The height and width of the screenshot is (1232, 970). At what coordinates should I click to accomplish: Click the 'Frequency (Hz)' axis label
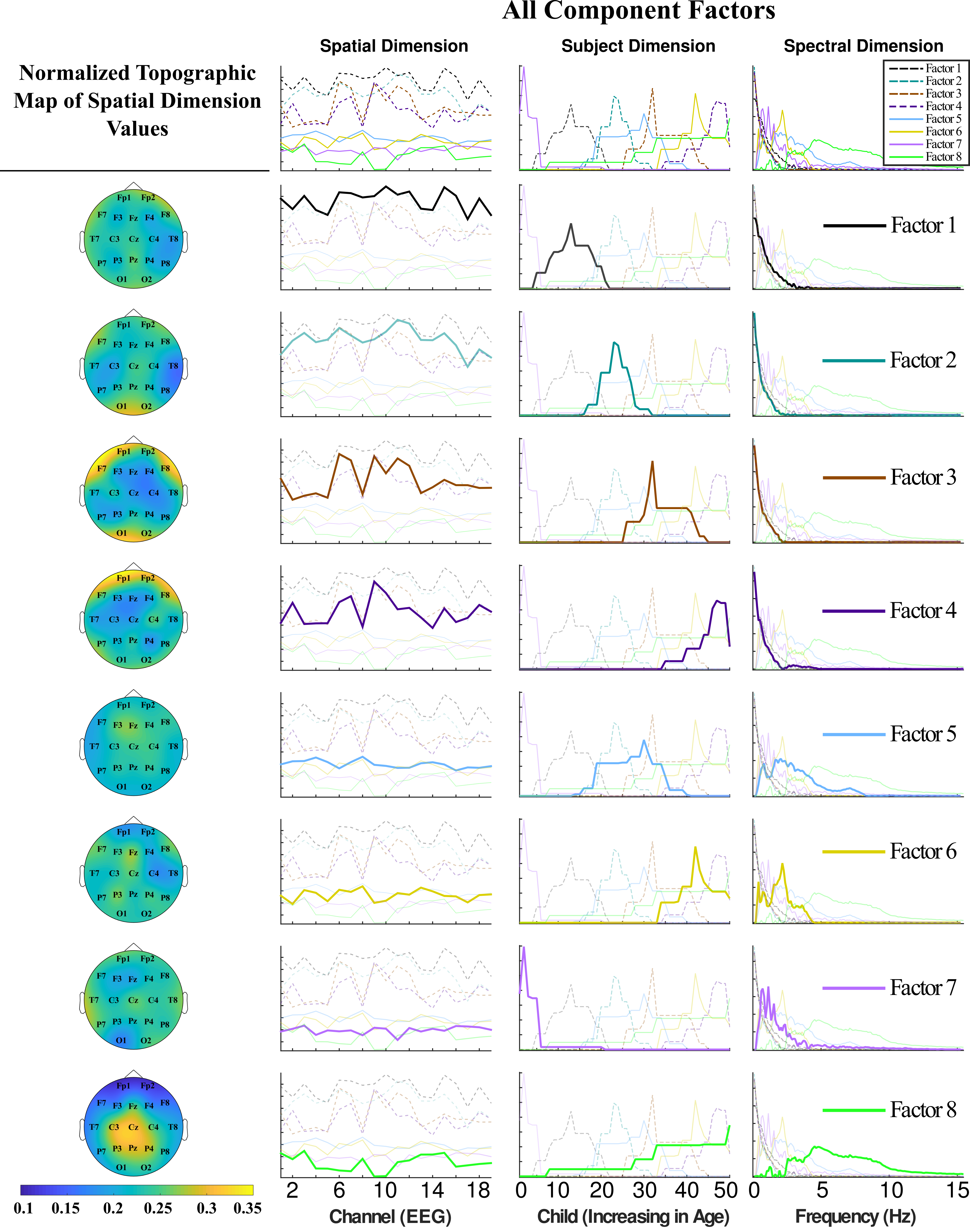click(x=855, y=1216)
